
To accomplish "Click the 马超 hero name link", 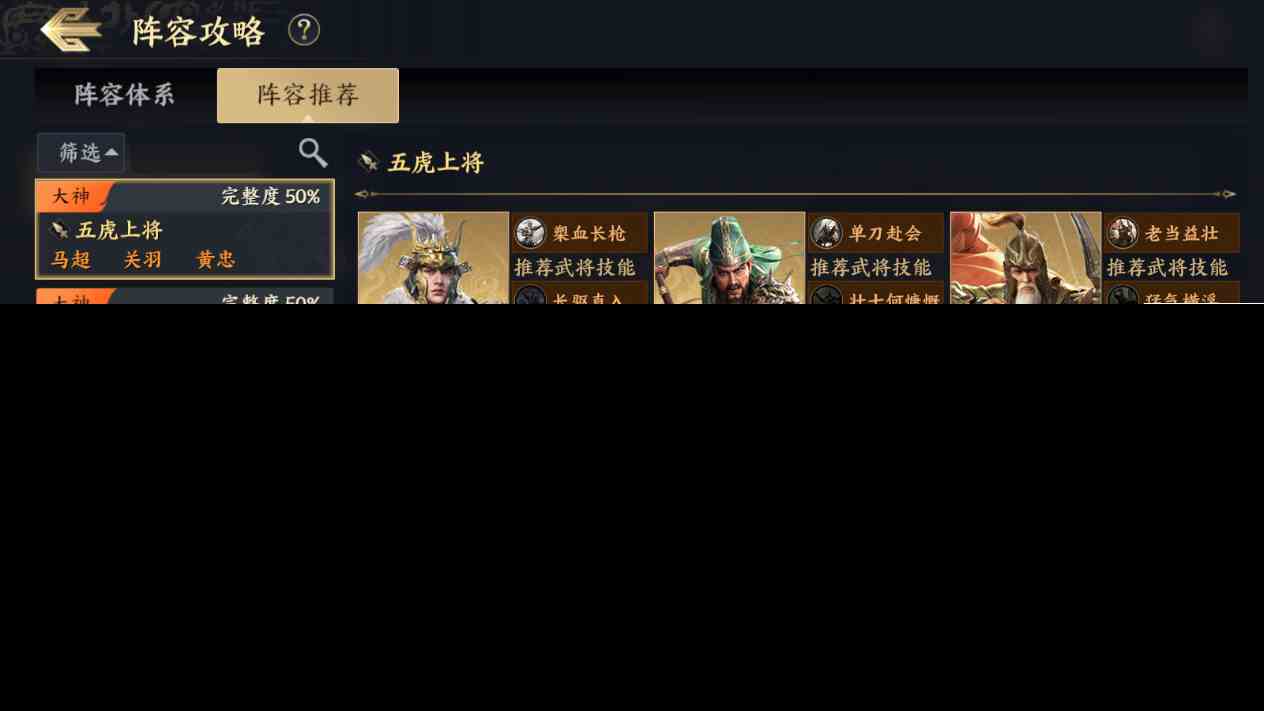I will pyautogui.click(x=71, y=260).
